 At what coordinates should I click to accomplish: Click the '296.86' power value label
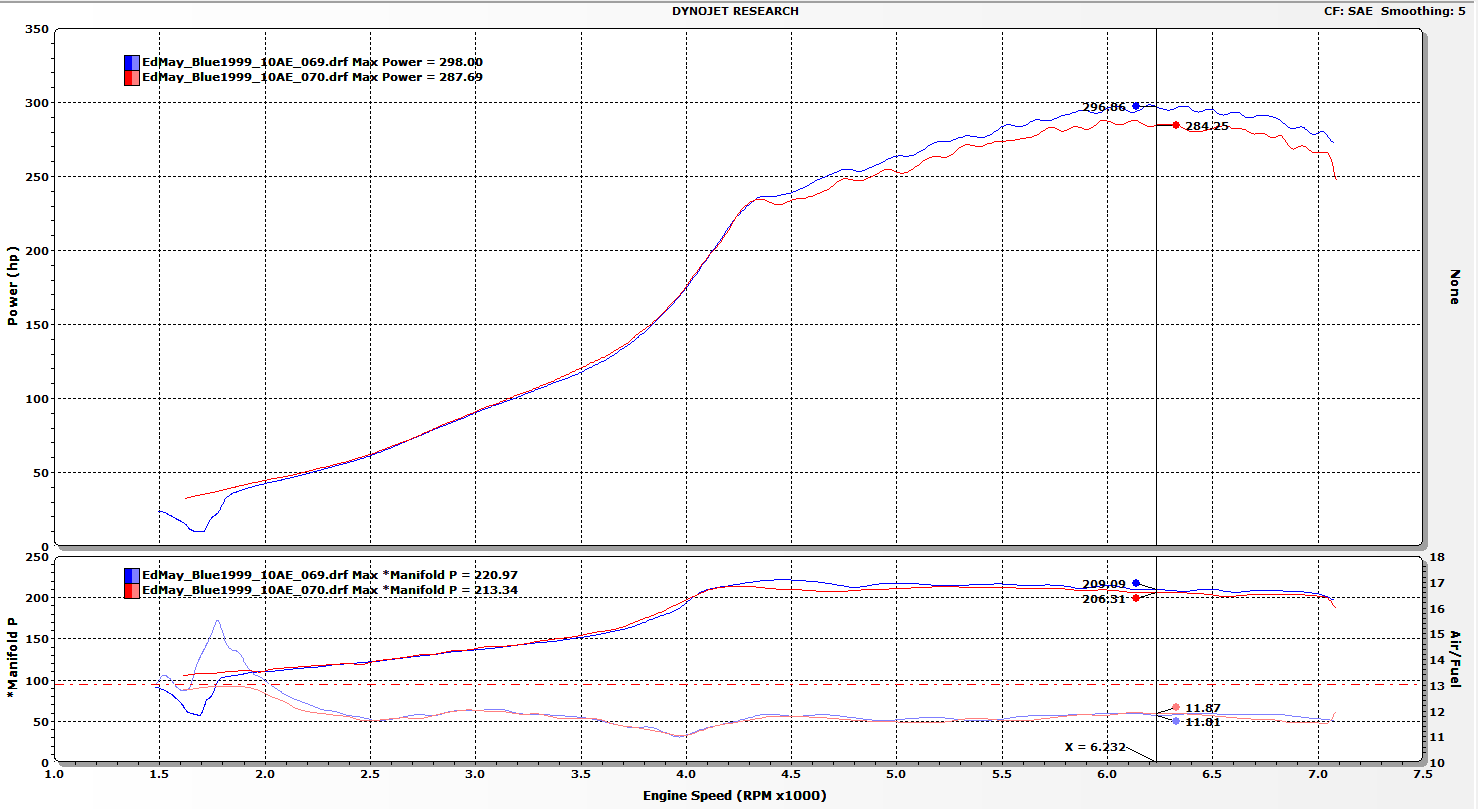tap(1104, 107)
